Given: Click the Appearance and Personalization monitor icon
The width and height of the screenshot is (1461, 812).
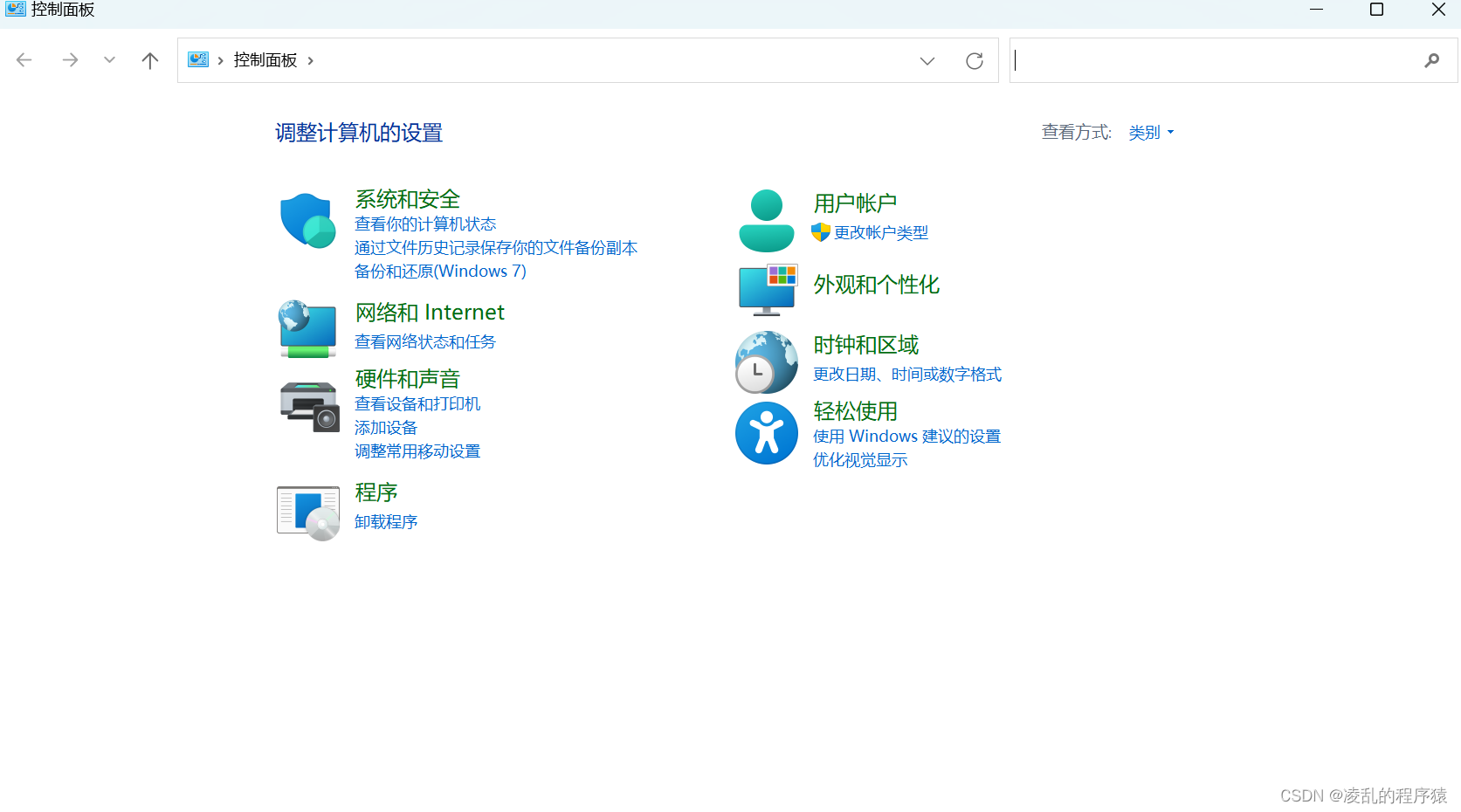Looking at the screenshot, I should (768, 290).
